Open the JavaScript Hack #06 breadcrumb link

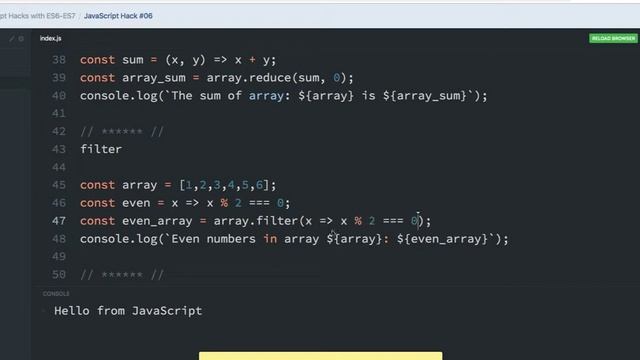(x=118, y=16)
